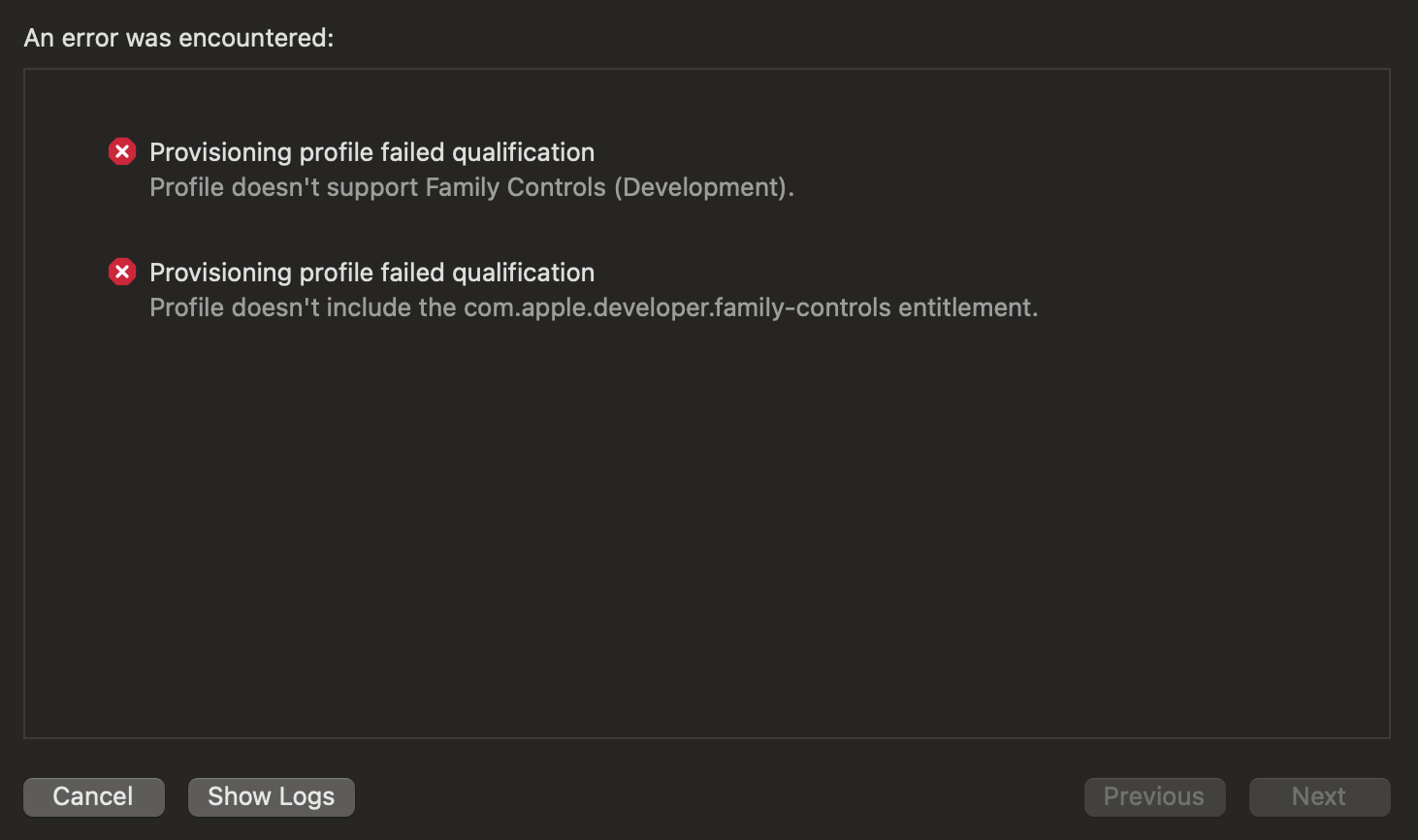1418x840 pixels.
Task: Click blank area between Show Logs and Previous
Action: pos(718,796)
